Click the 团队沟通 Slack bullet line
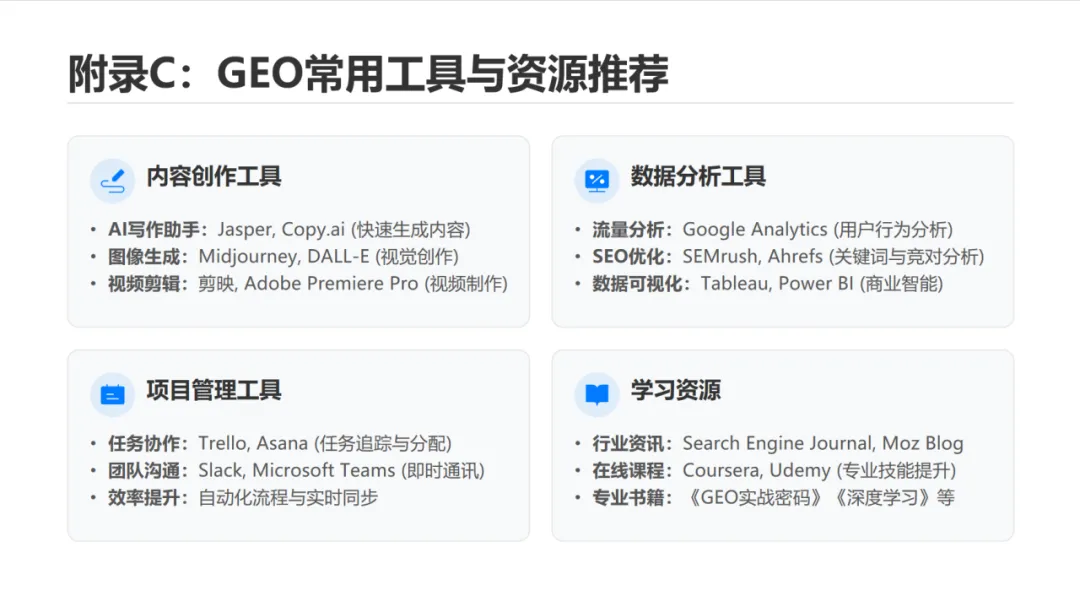Viewport: 1080px width, 607px height. pos(296,470)
